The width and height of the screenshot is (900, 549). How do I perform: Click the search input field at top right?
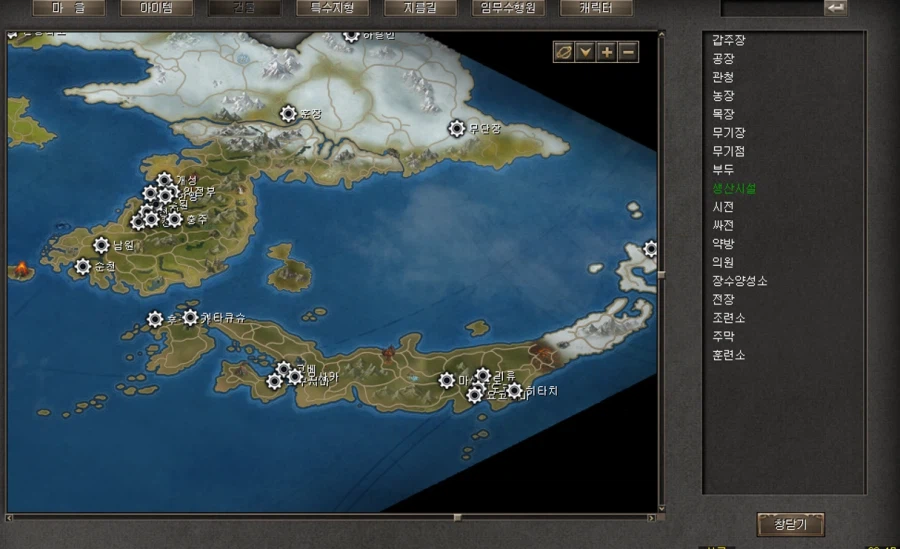[772, 8]
